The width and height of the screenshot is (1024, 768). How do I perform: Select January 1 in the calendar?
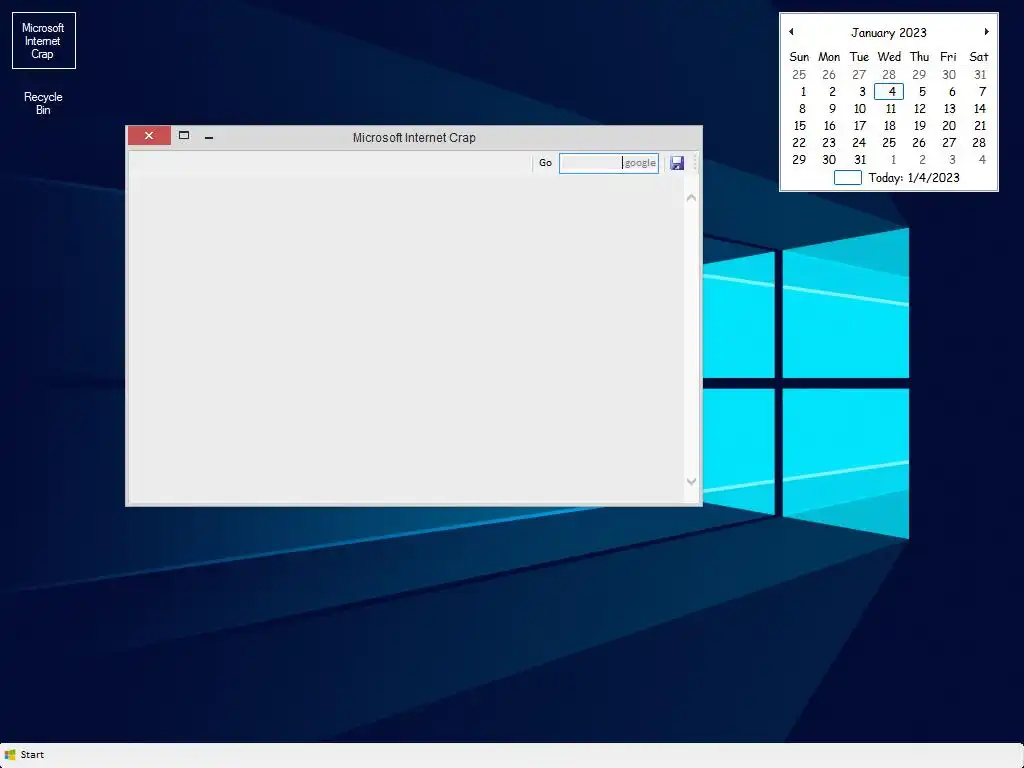point(803,91)
